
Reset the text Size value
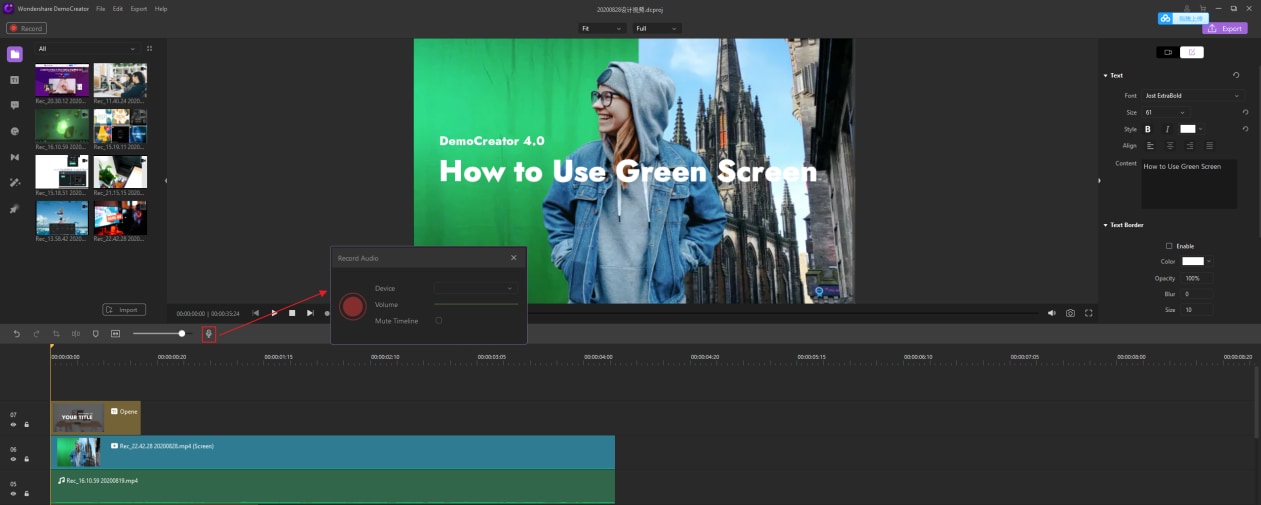click(x=1245, y=112)
